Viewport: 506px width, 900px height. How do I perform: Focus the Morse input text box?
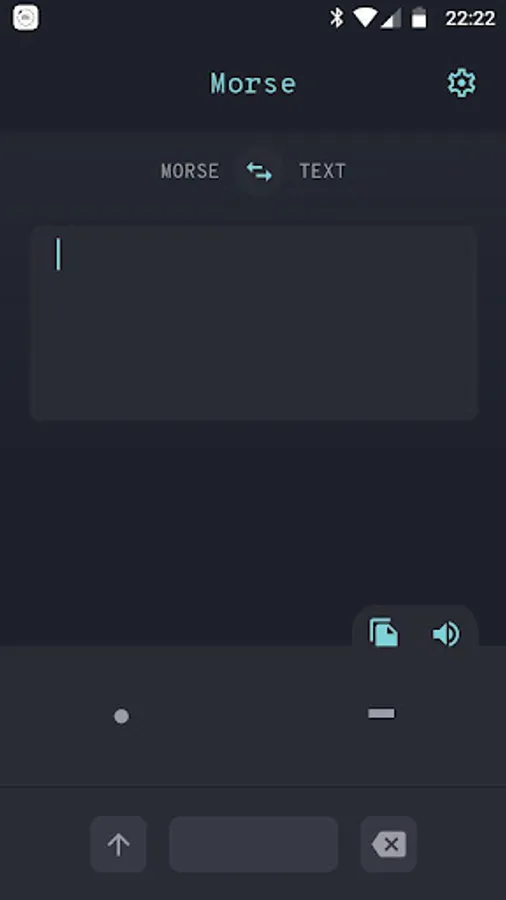pyautogui.click(x=254, y=323)
